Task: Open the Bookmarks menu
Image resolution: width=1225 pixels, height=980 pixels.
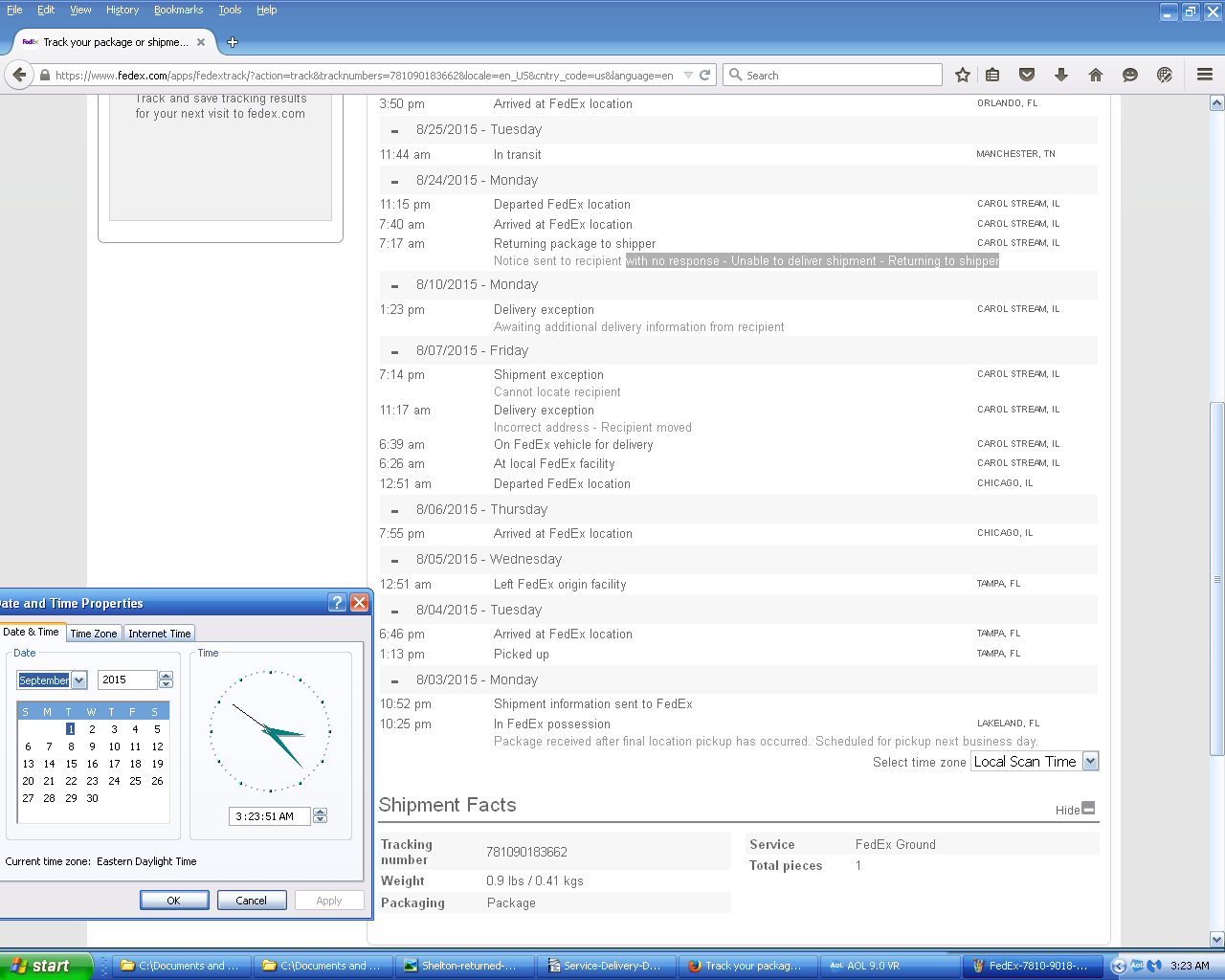Action: tap(178, 10)
